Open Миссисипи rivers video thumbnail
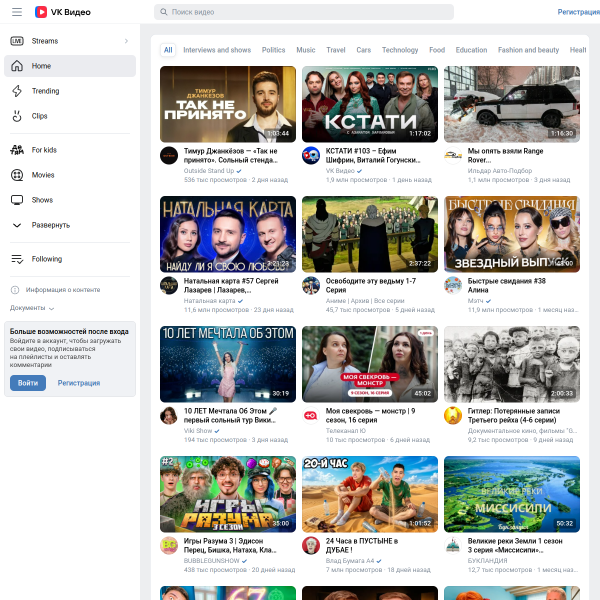 pos(512,494)
